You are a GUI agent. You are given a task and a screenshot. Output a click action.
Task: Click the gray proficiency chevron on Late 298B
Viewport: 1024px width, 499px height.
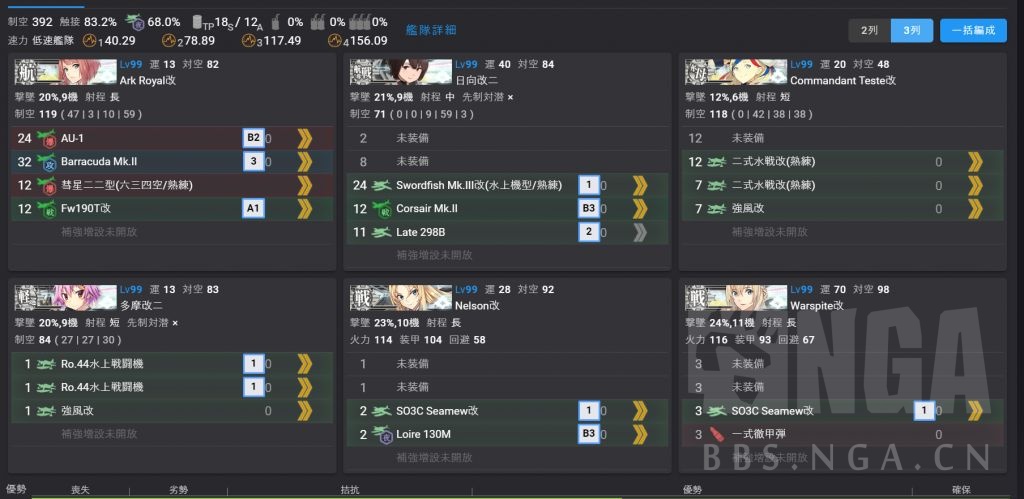click(640, 232)
